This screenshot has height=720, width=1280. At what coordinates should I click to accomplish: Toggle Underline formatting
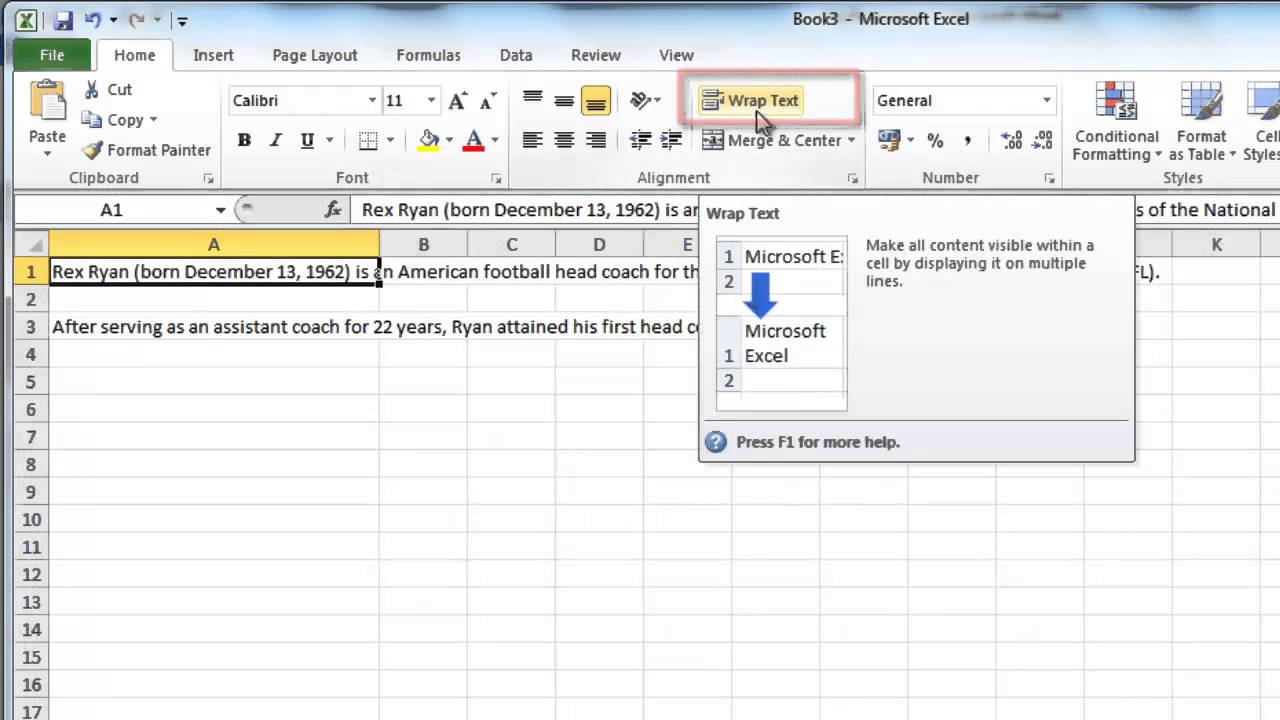coord(306,140)
